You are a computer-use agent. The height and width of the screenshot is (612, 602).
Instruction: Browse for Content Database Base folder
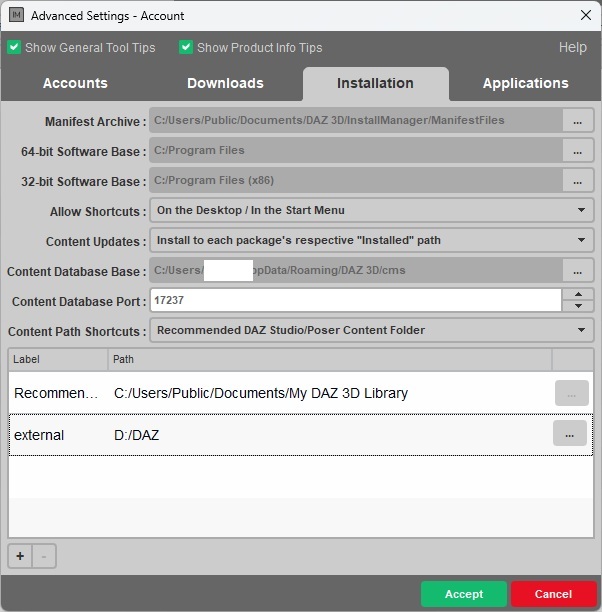pyautogui.click(x=578, y=270)
